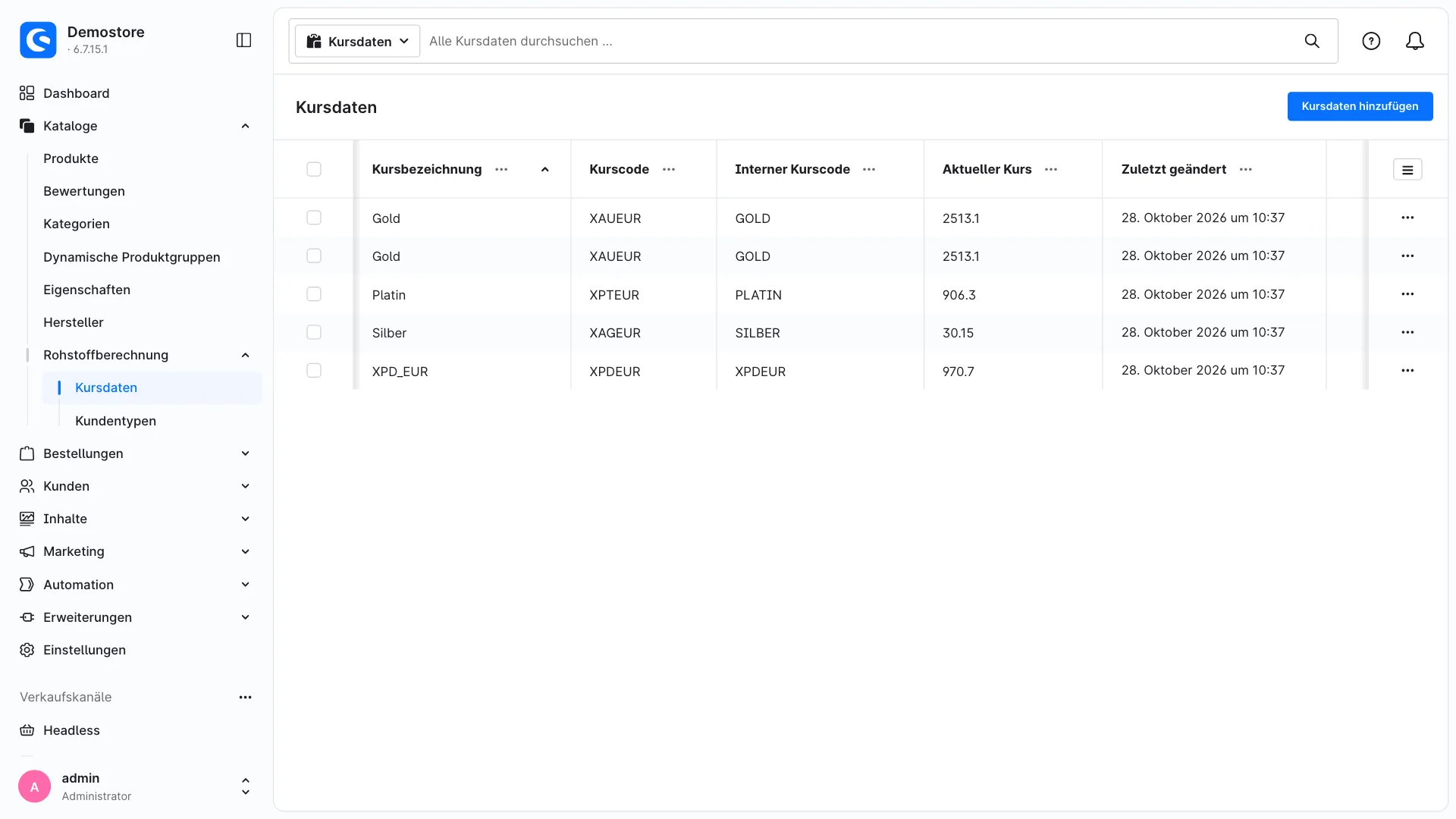Select the Platin row checkbox
Screen dimensions: 1456x819
click(314, 294)
